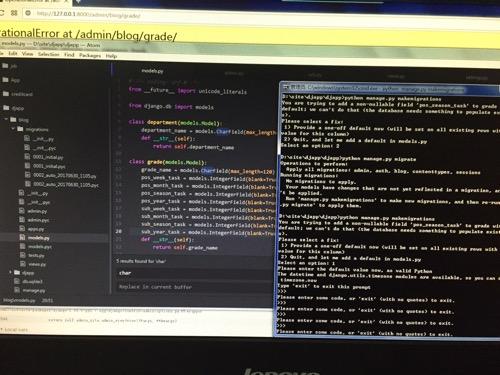Click the Replace in current buffer field
Screen dimensions: 500x375
pyautogui.click(x=194, y=287)
